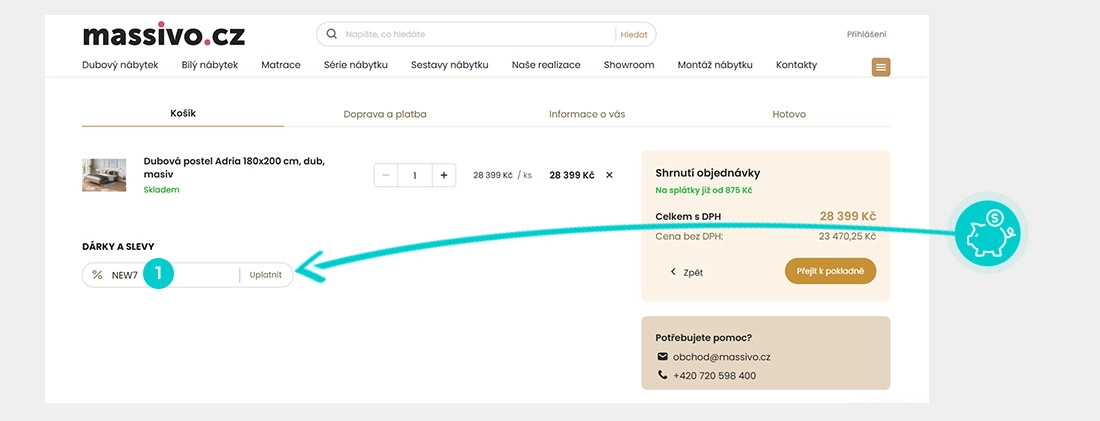This screenshot has width=1100, height=421.
Task: Click Na splátky již od 875 Kč
Action: pos(704,190)
